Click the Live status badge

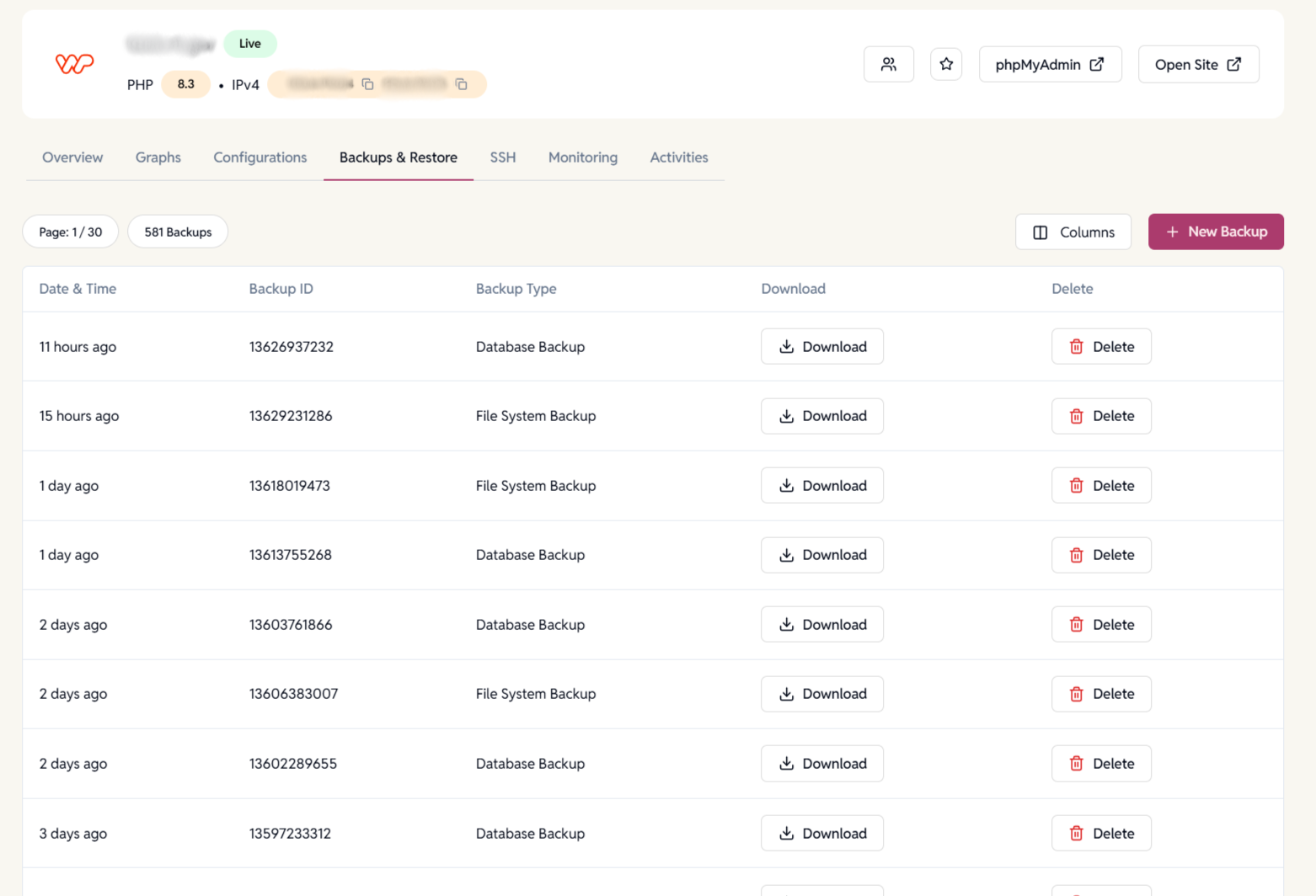point(249,44)
